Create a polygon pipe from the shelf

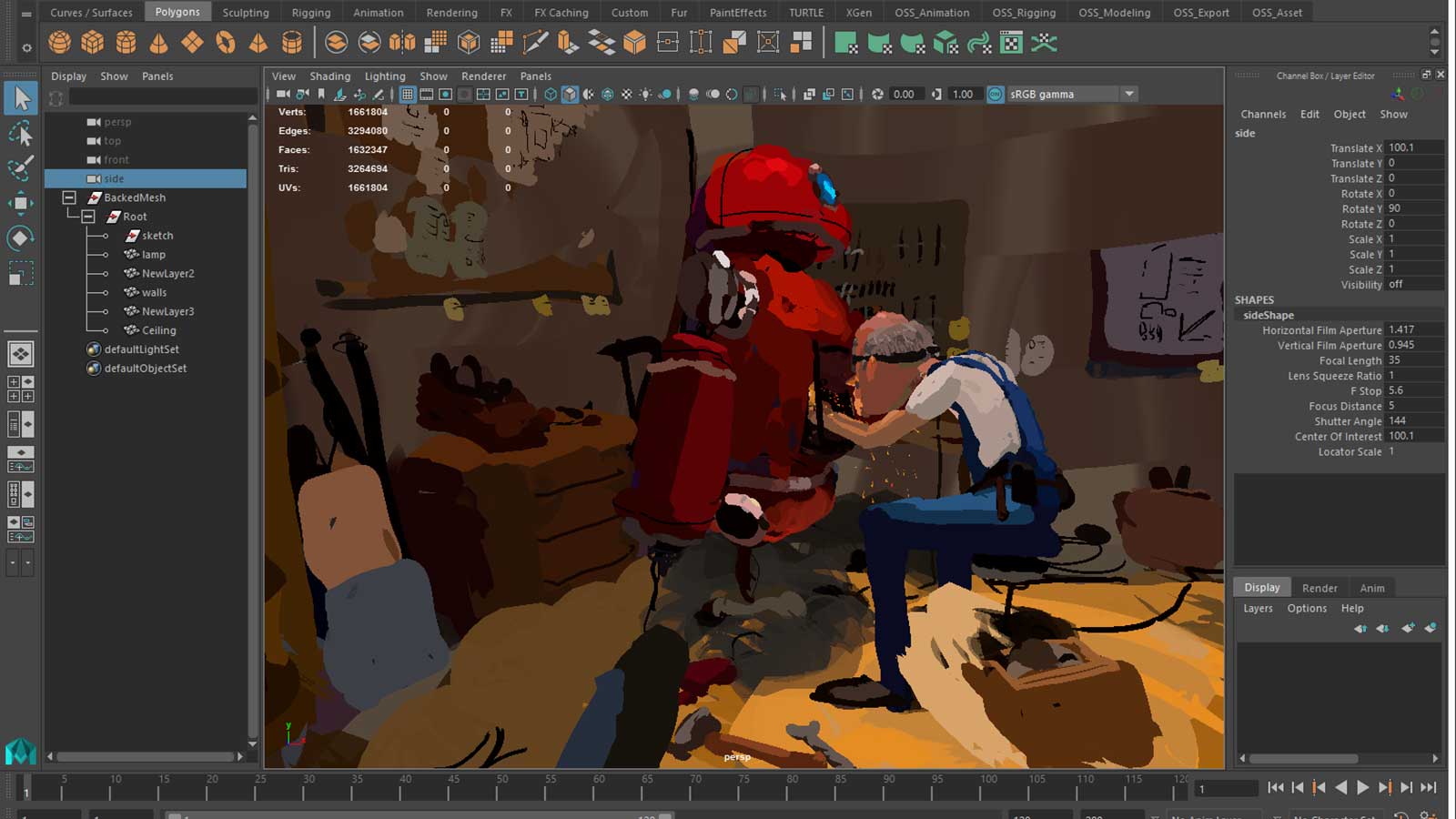pos(291,43)
